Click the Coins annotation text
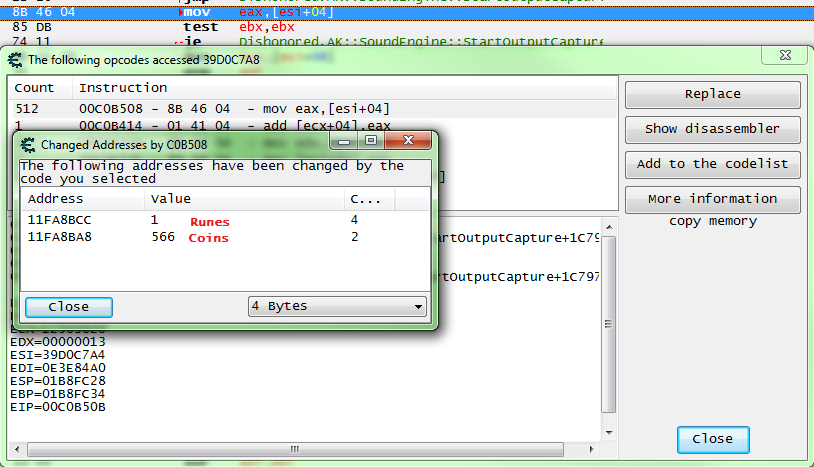The image size is (814, 467). click(x=208, y=238)
